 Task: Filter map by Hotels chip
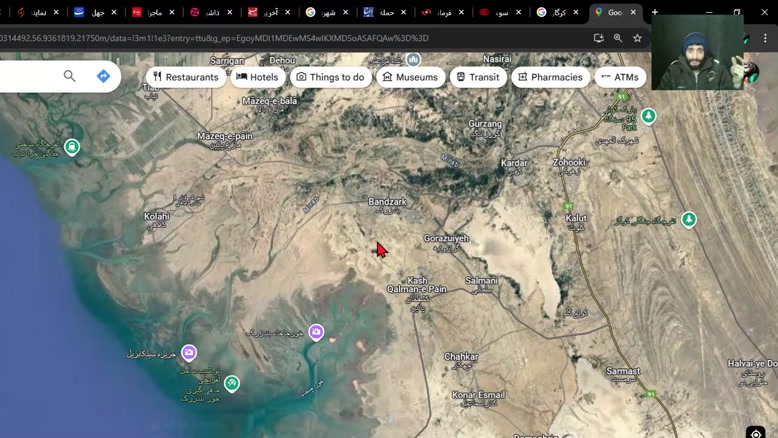click(x=258, y=77)
